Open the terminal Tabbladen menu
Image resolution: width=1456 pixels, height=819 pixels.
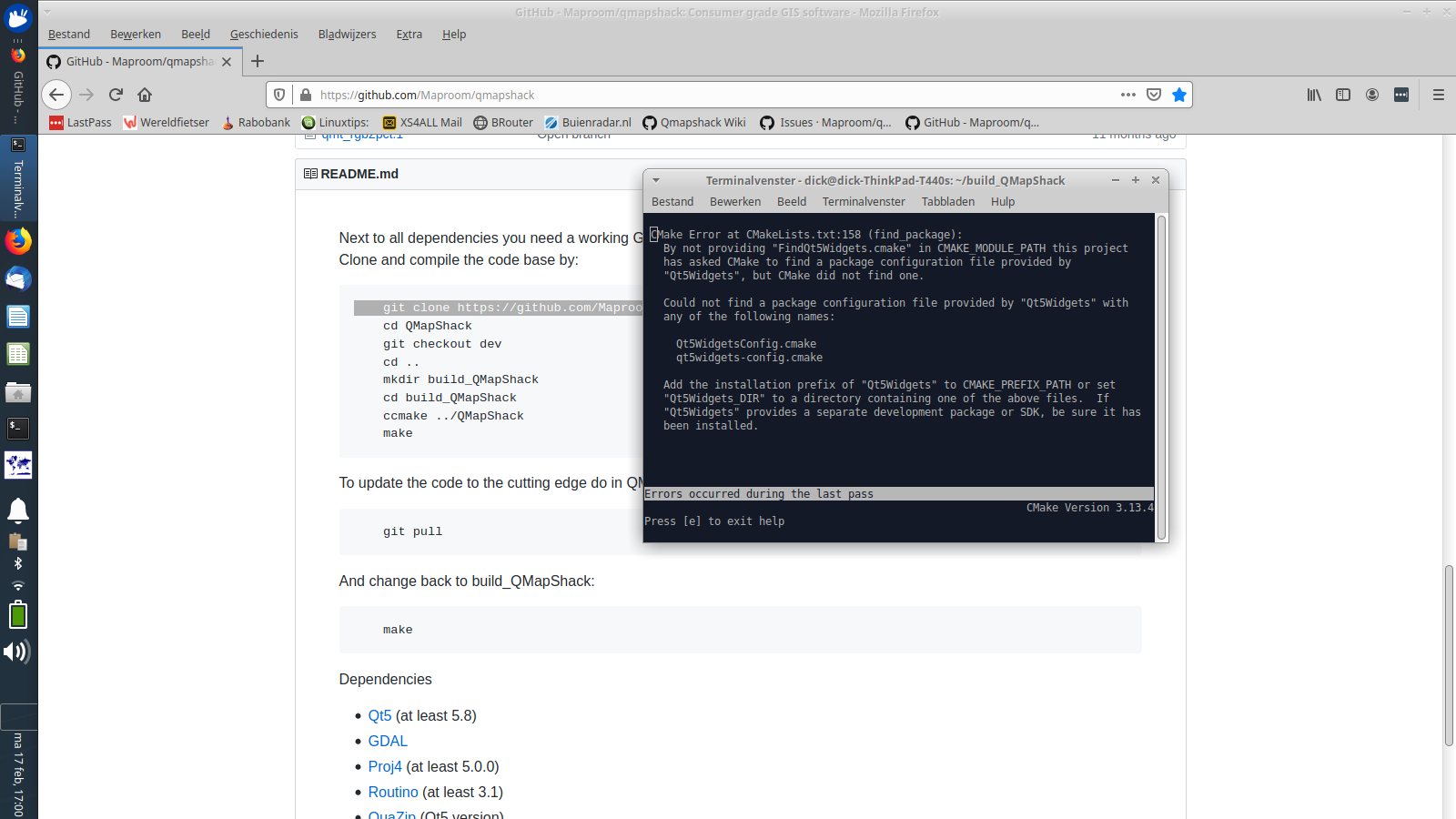pos(947,201)
